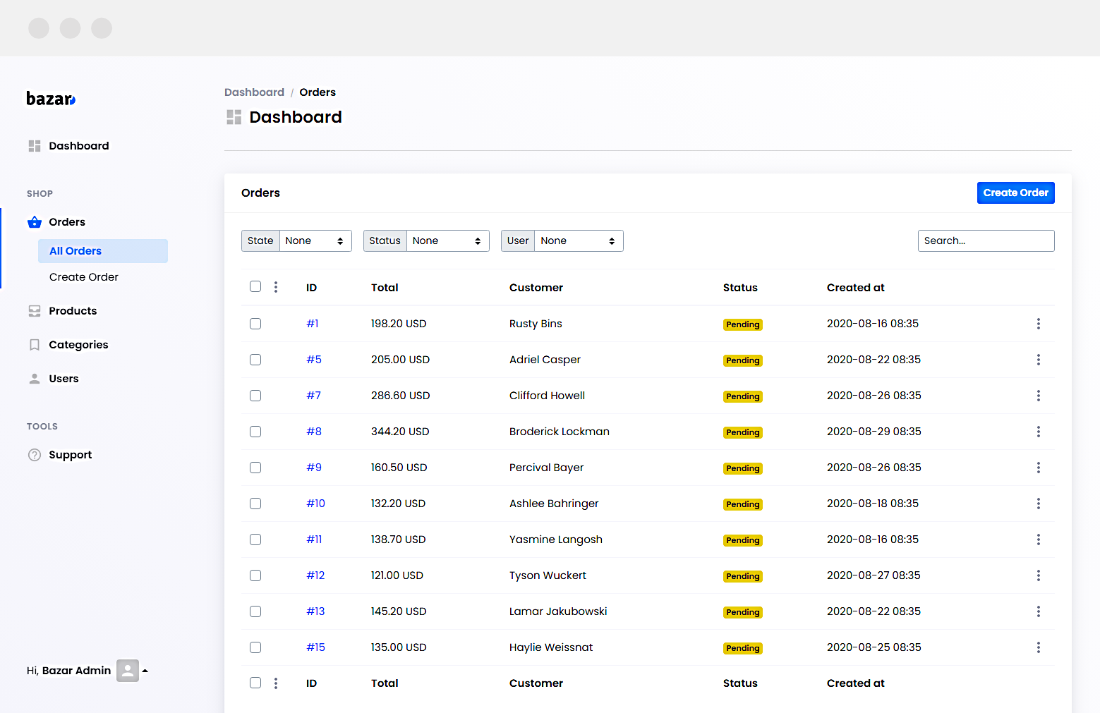1100x713 pixels.
Task: Expand the State filter dropdown
Action: click(314, 241)
